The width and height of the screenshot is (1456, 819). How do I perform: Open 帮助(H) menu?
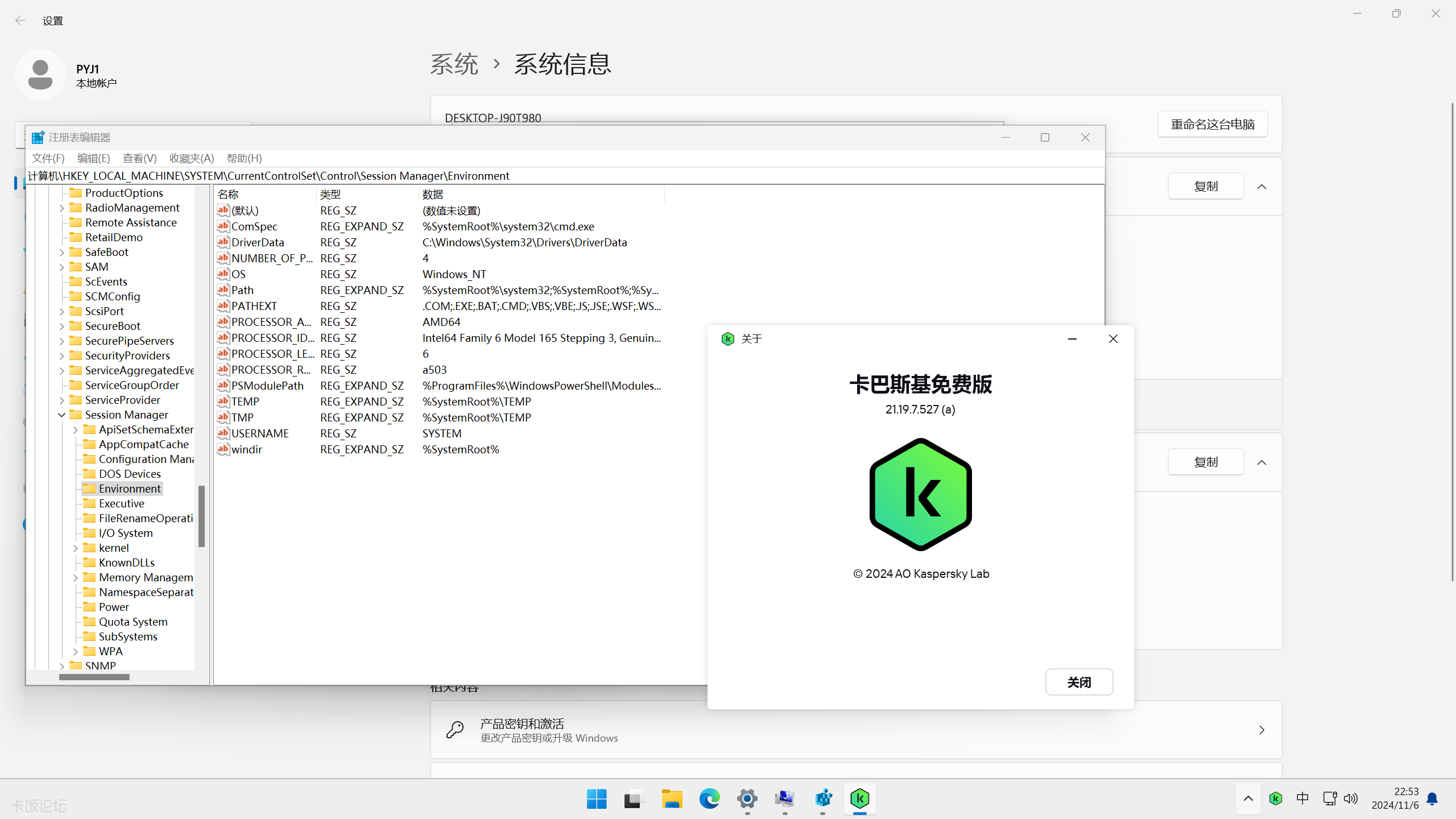tap(245, 158)
